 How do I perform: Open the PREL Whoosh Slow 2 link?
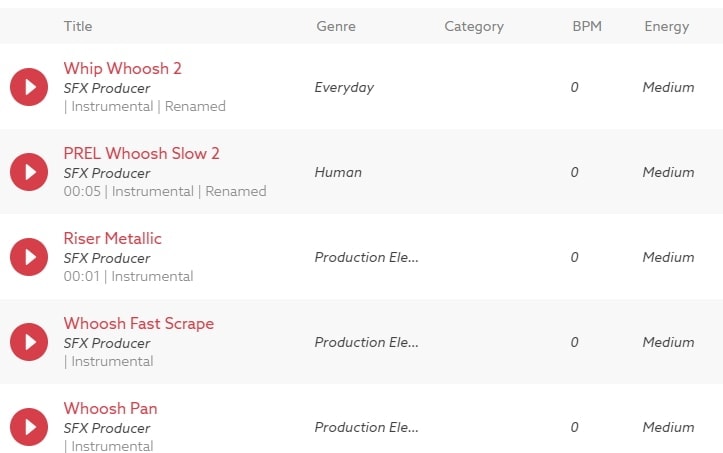tap(141, 153)
